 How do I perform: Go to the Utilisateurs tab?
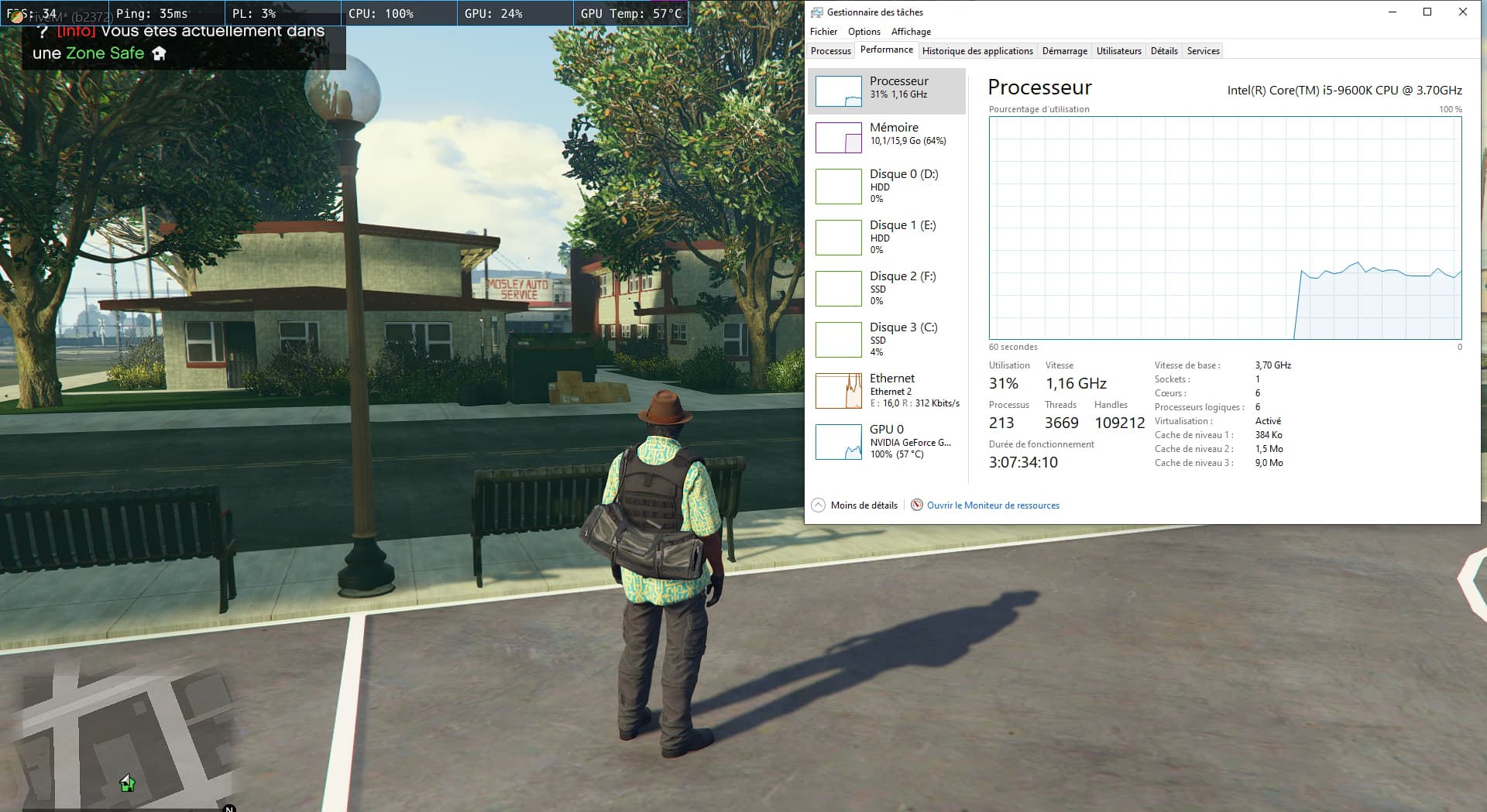1118,51
